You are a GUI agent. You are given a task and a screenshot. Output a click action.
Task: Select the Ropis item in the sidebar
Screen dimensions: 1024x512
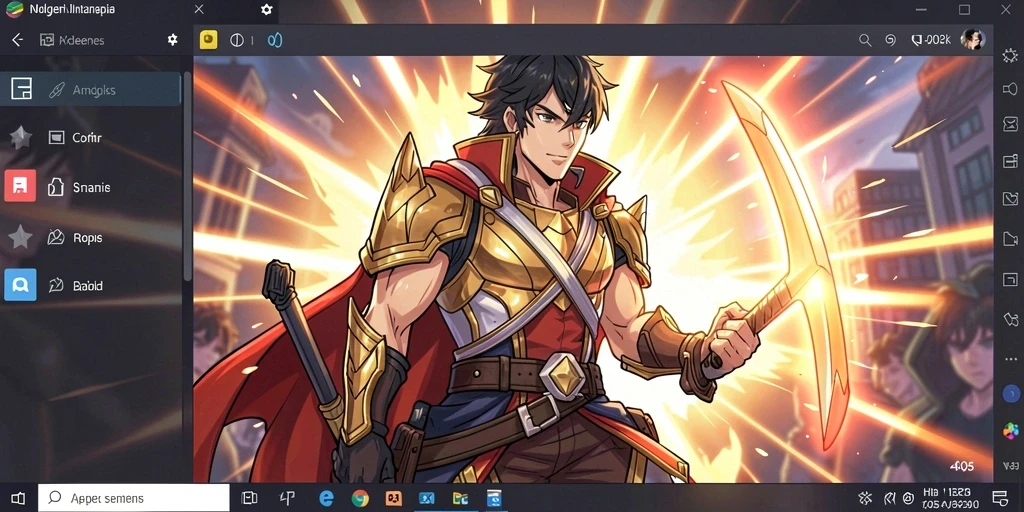[x=90, y=238]
